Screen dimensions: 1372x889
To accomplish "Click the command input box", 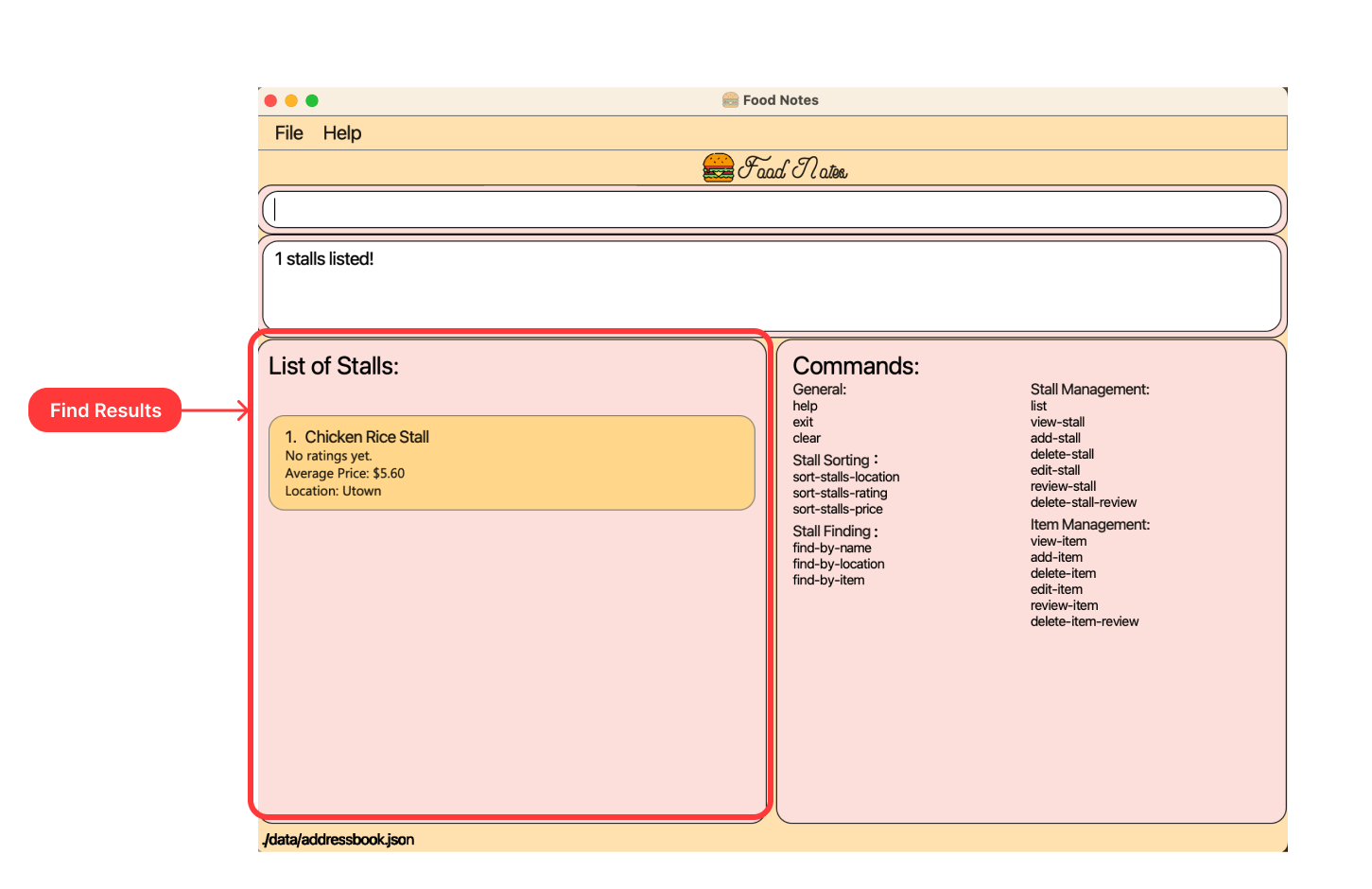I will [772, 210].
